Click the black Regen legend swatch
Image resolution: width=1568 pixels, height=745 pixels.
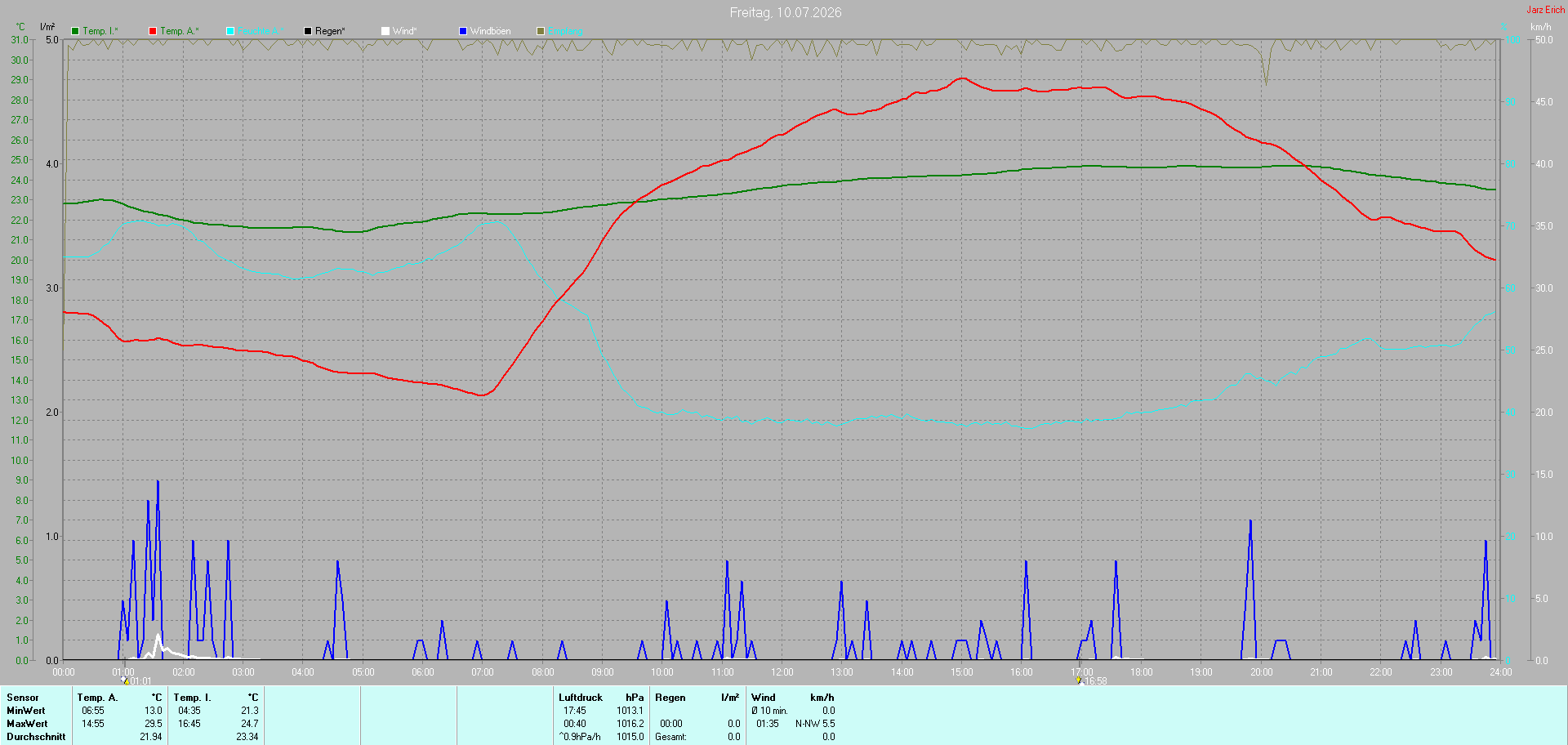(308, 31)
